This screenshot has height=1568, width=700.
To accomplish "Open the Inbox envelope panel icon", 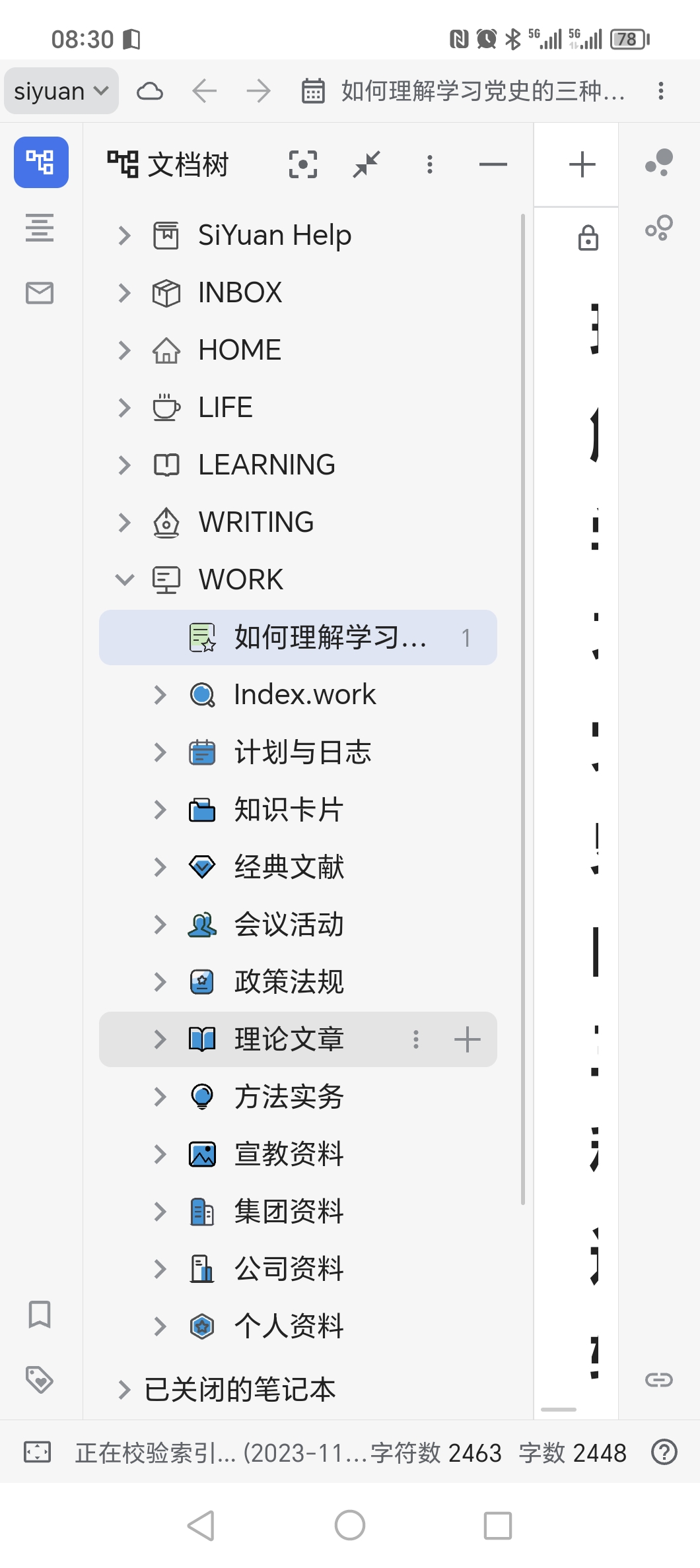I will point(40,292).
